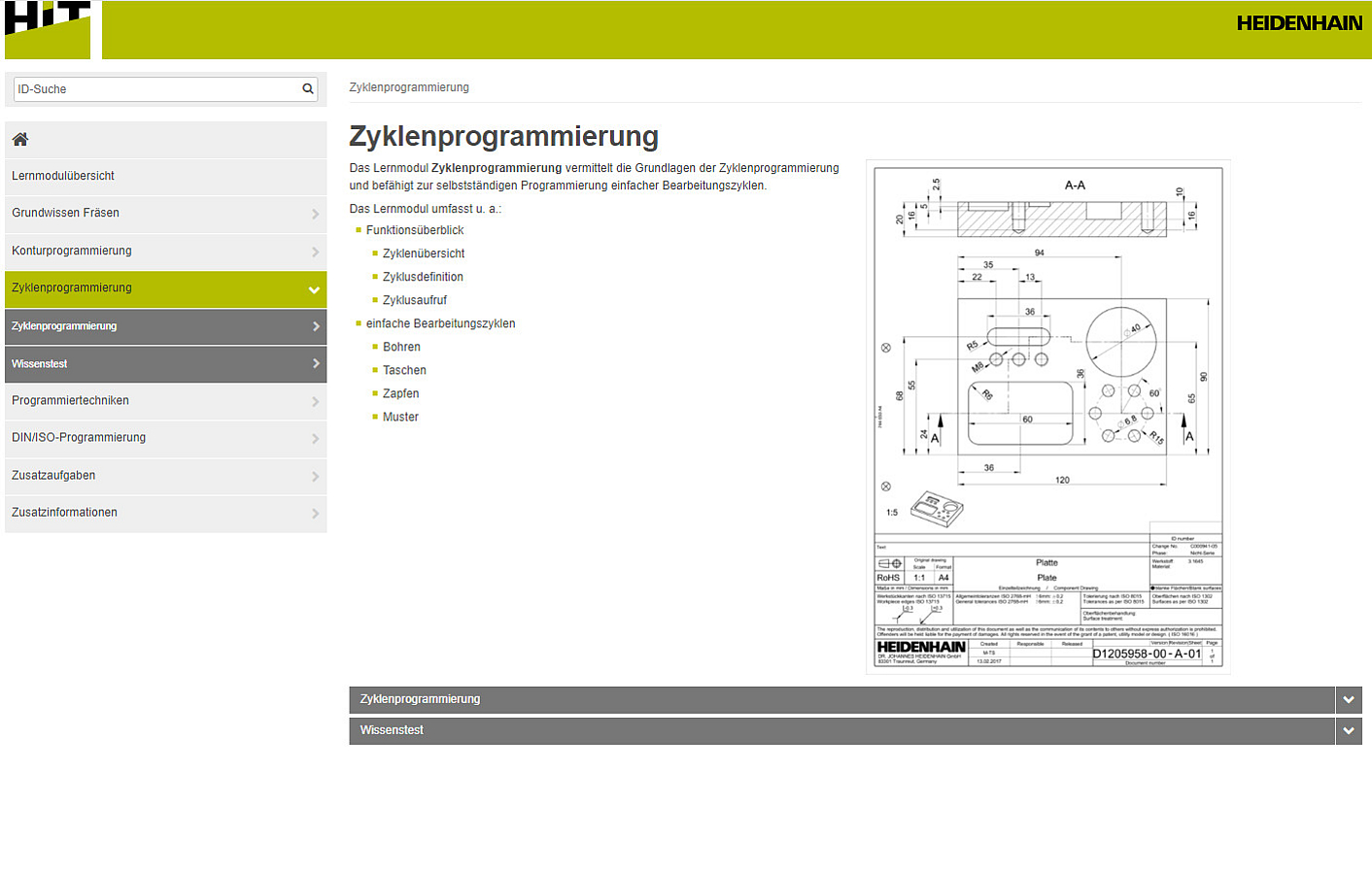Expand Wissenstest accordion bar in content
Viewport: 1372px width, 875px height.
click(841, 731)
